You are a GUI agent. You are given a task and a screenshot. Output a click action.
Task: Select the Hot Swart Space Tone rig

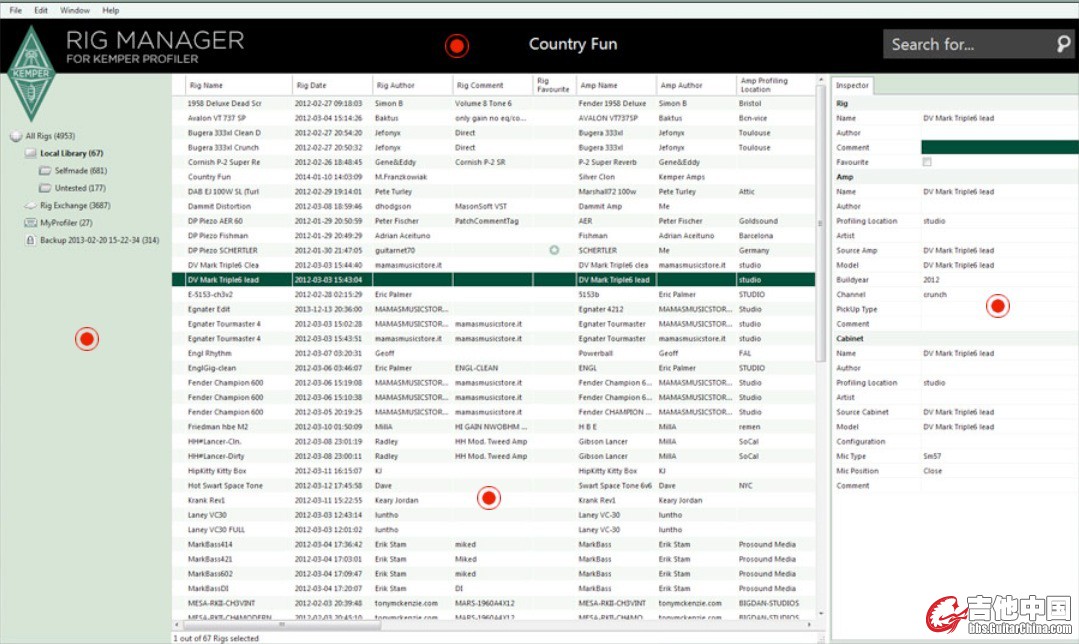click(493, 486)
